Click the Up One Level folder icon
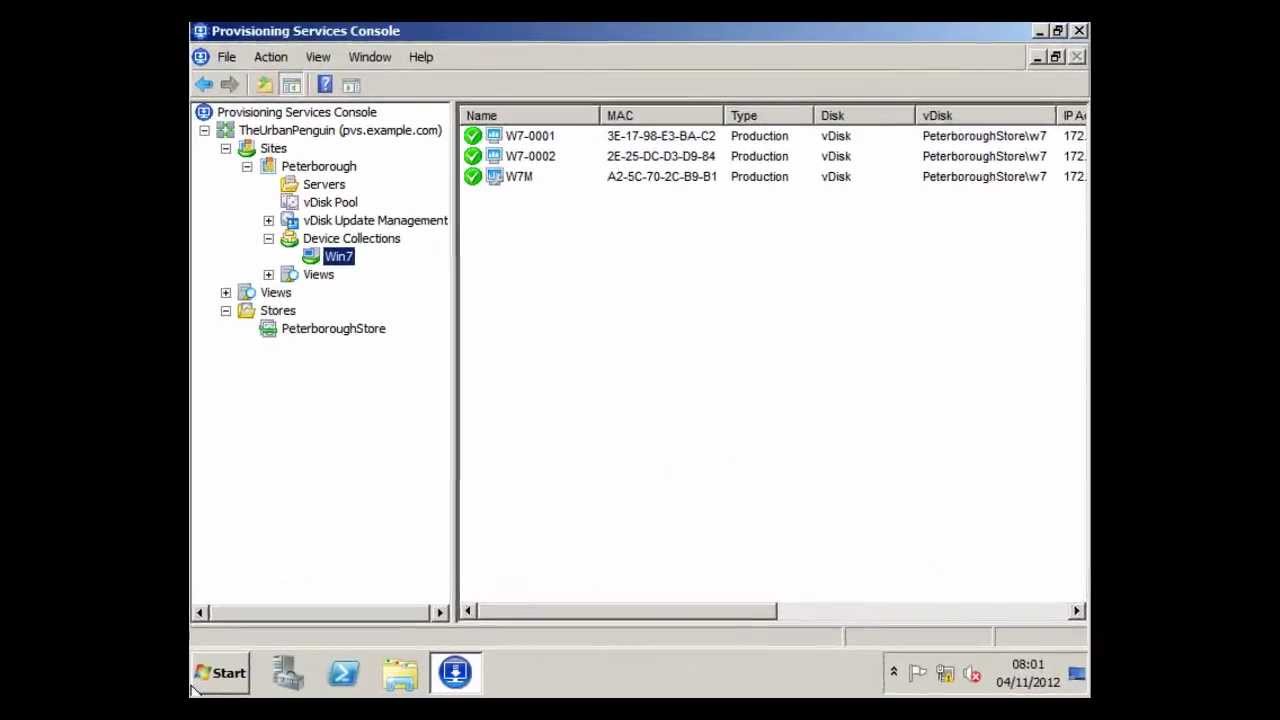The height and width of the screenshot is (720, 1280). (x=265, y=85)
